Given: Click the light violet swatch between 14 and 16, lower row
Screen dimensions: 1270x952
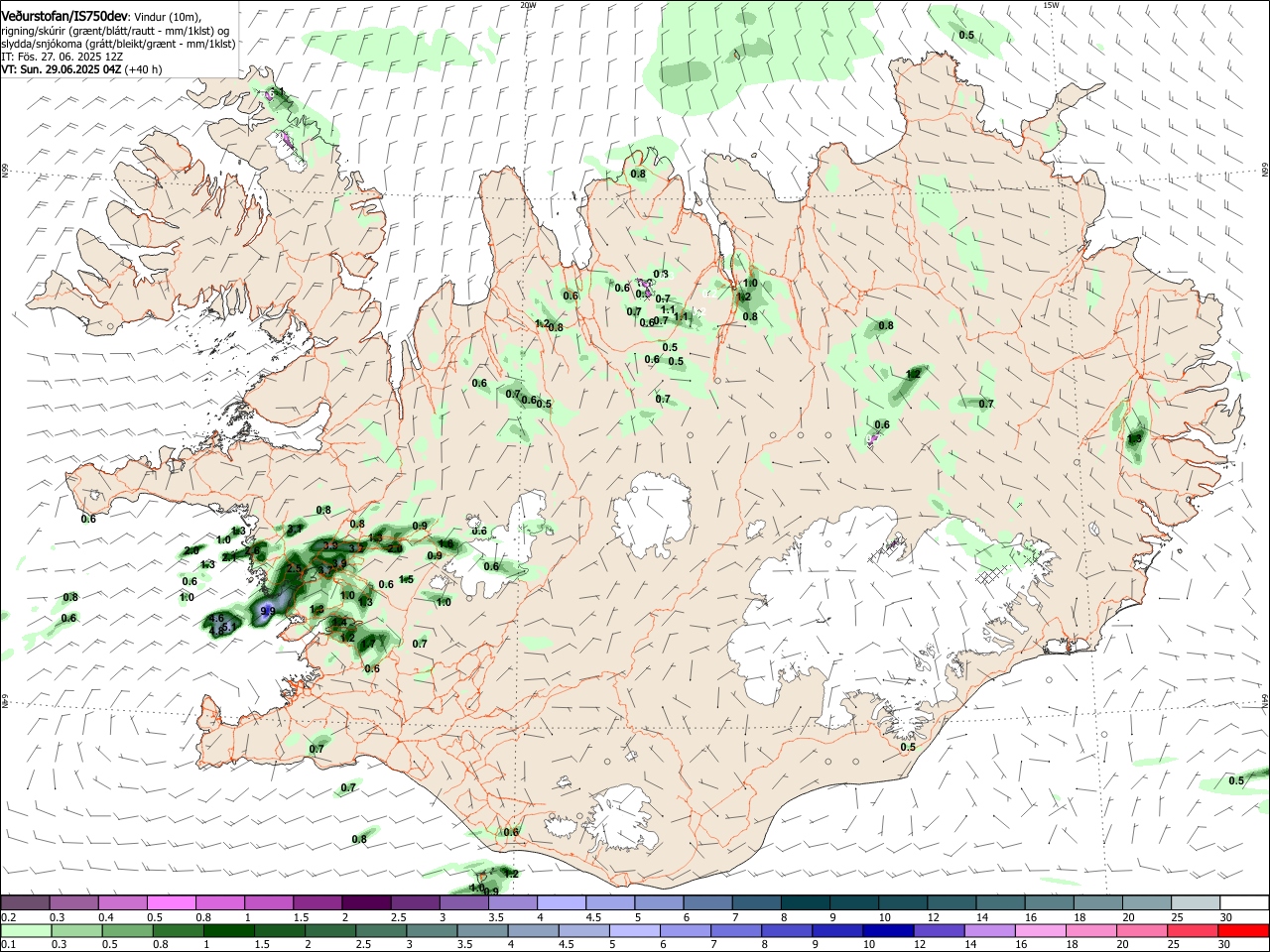Looking at the screenshot, I should (x=990, y=931).
